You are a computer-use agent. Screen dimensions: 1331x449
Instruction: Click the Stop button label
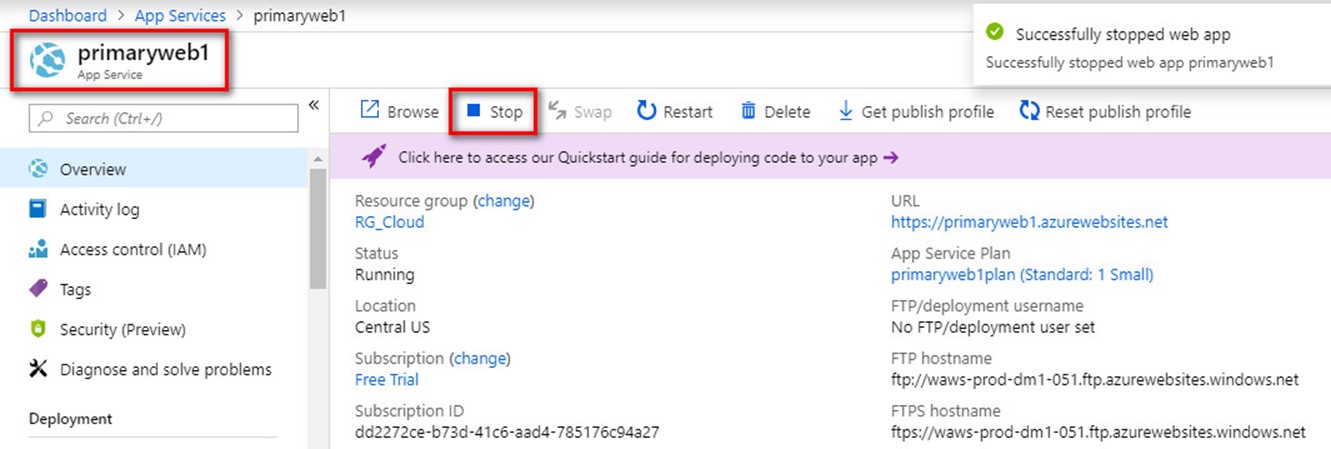pyautogui.click(x=506, y=112)
